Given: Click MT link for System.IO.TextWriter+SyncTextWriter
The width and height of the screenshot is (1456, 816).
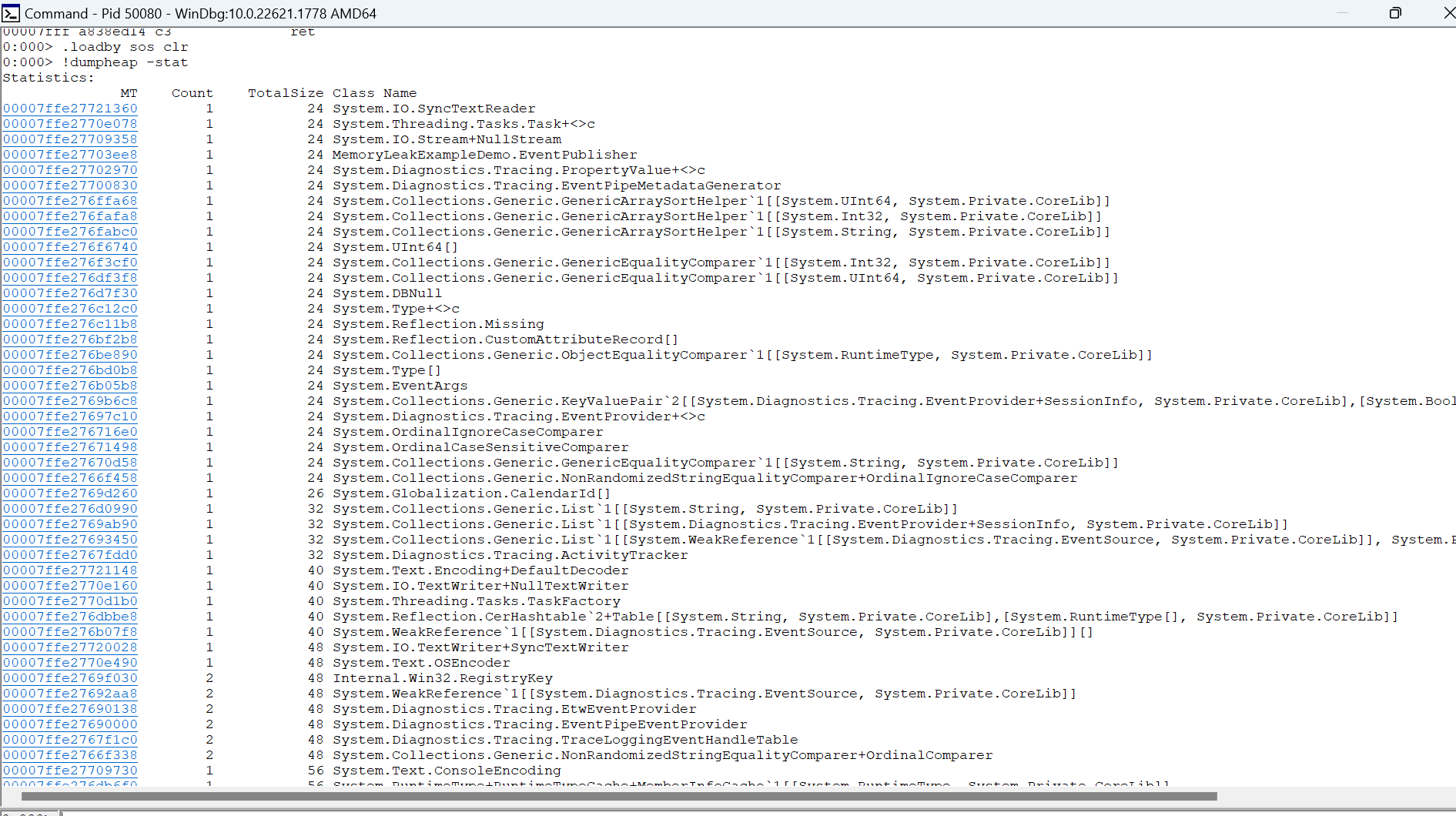Looking at the screenshot, I should click(x=69, y=647).
